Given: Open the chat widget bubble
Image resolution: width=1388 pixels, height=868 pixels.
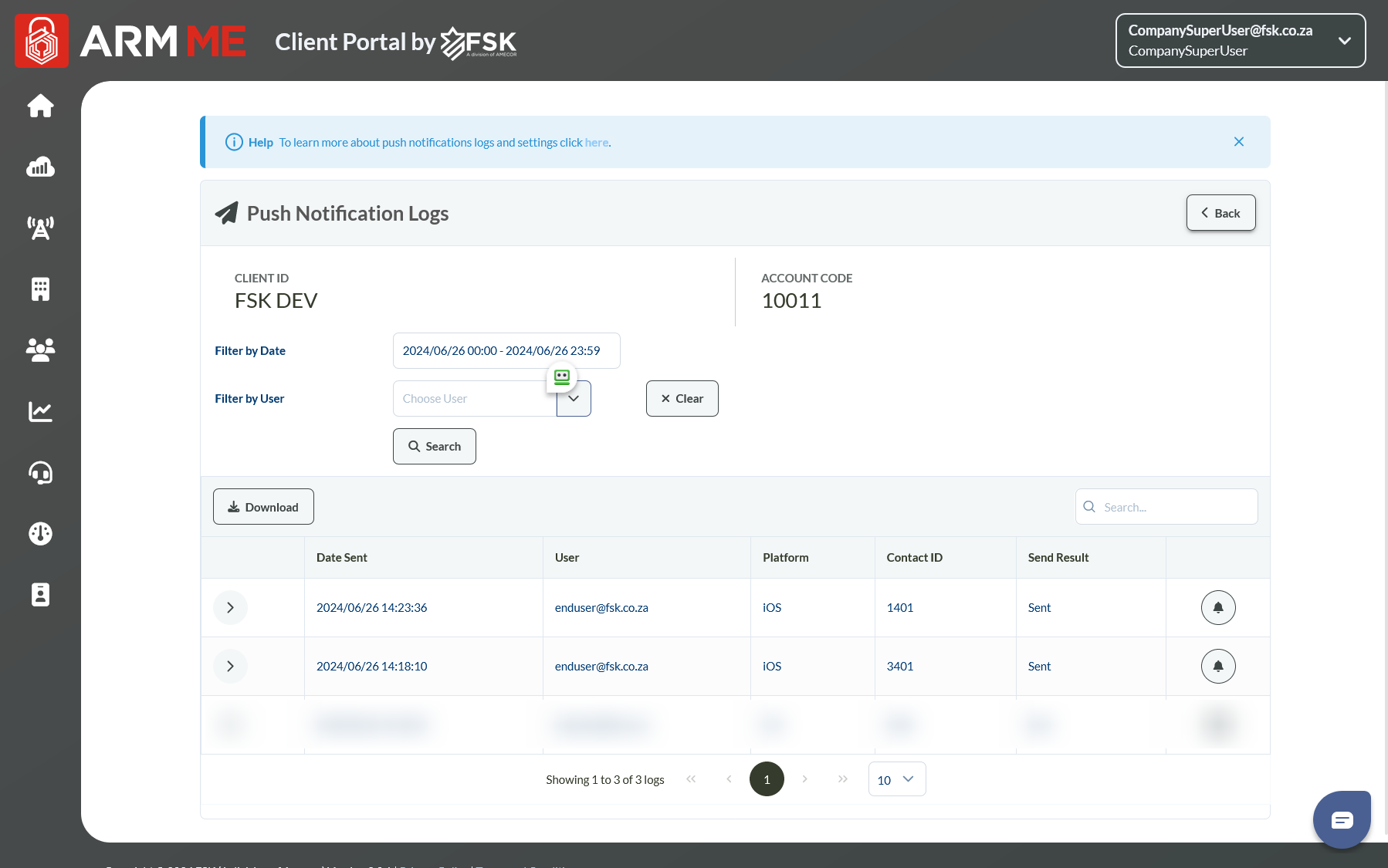Looking at the screenshot, I should click(1342, 819).
